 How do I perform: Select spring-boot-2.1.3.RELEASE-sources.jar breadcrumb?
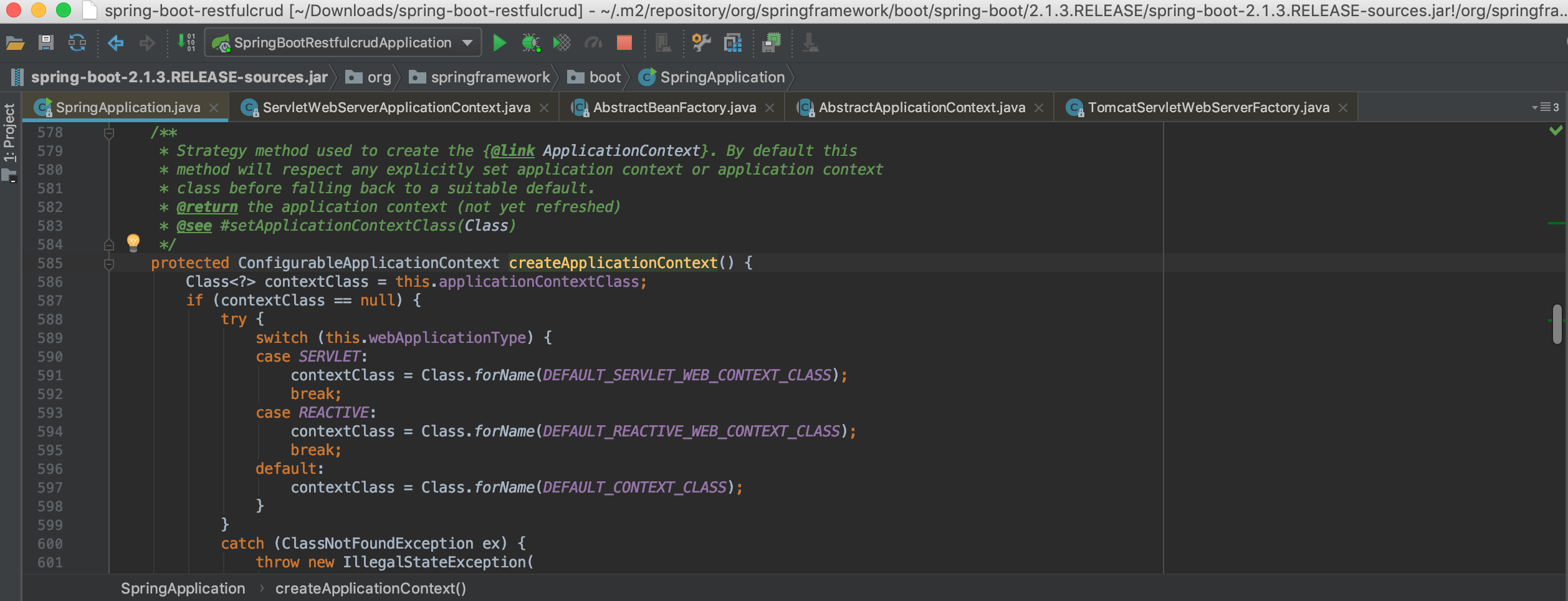point(169,77)
